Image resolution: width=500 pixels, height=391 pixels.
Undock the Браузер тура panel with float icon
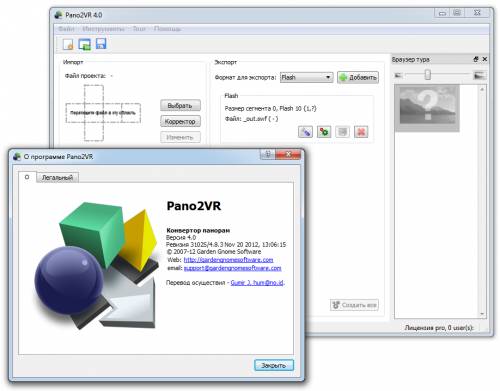tap(476, 59)
